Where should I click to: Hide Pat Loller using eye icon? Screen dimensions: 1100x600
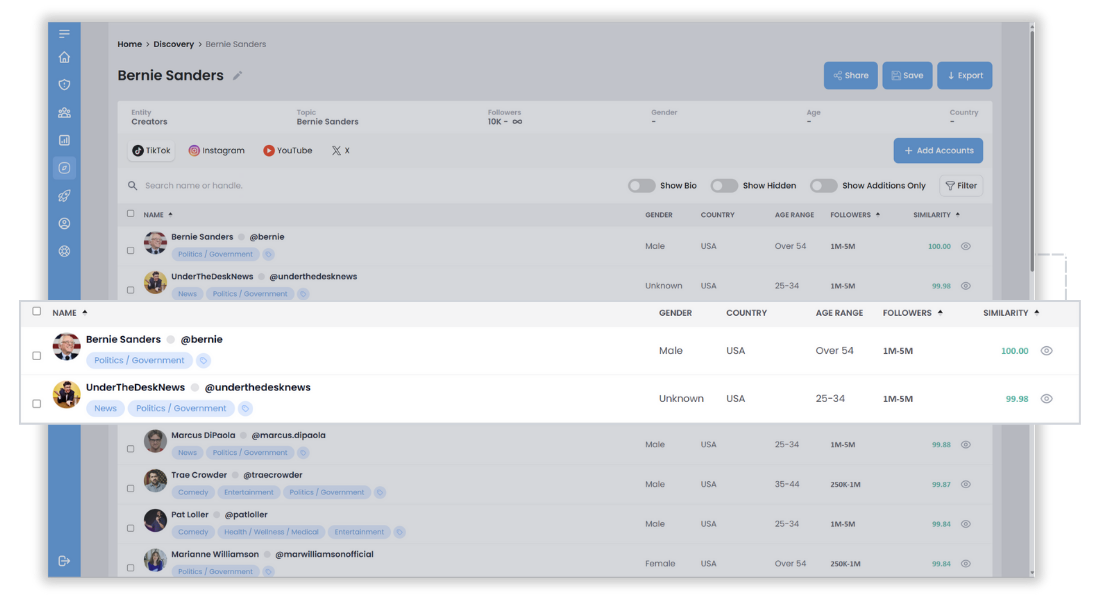pos(966,524)
